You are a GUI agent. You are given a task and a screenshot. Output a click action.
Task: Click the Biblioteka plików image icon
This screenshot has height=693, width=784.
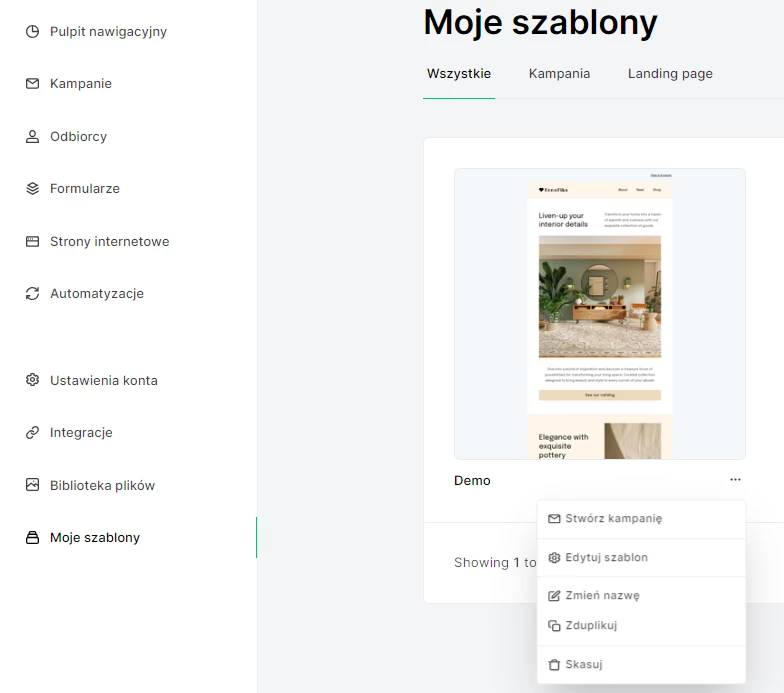coord(32,486)
